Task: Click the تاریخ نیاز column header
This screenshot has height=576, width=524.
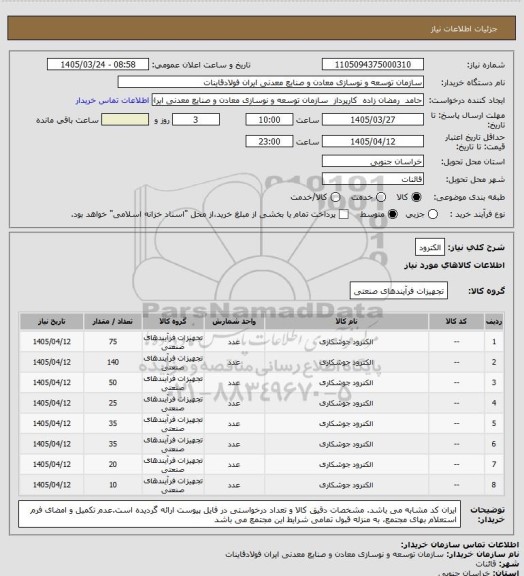Action: tap(51, 321)
